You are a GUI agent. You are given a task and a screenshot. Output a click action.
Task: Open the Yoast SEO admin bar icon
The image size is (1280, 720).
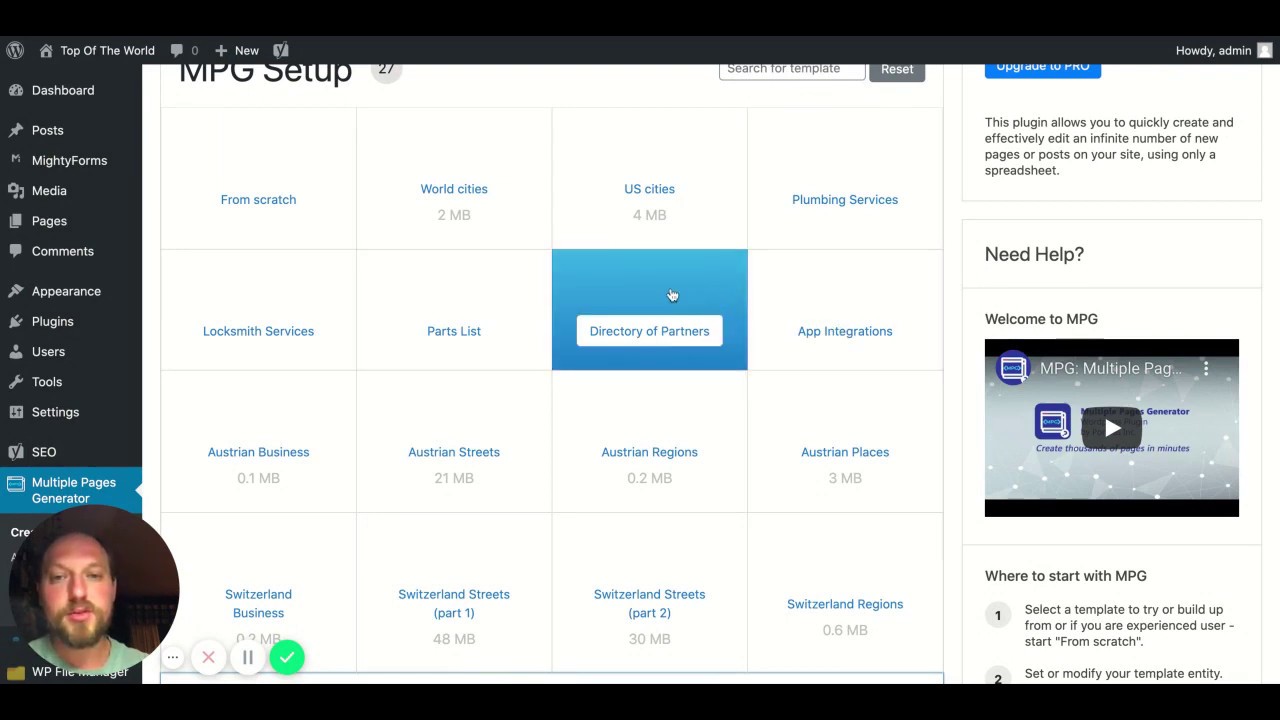click(x=281, y=50)
